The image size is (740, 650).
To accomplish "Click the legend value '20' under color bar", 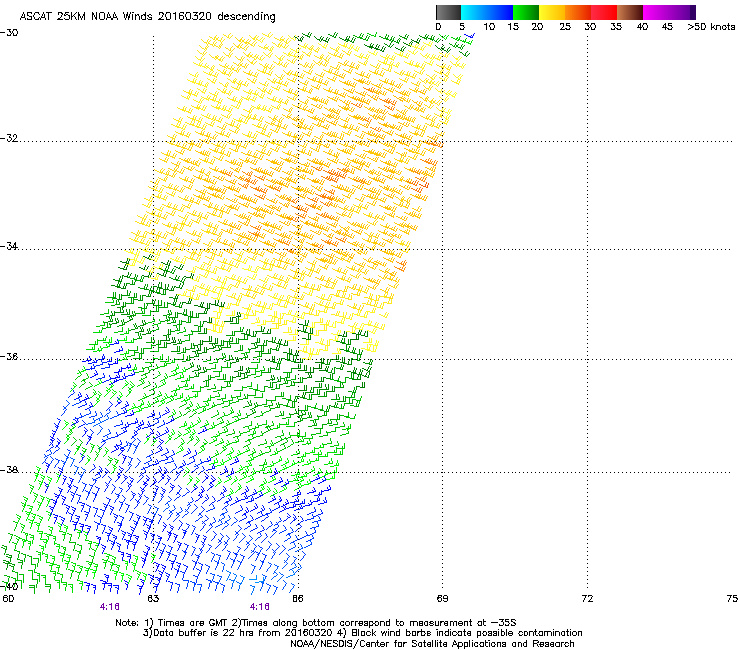I will 537,27.
